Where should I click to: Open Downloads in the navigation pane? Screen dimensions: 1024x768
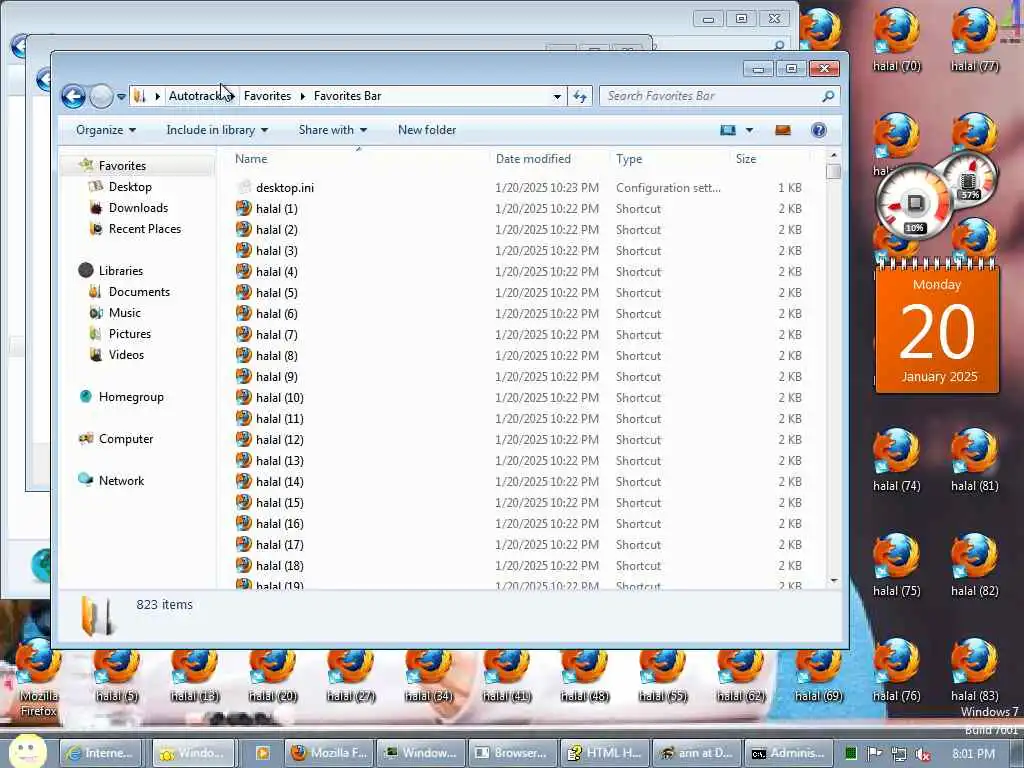click(x=138, y=208)
